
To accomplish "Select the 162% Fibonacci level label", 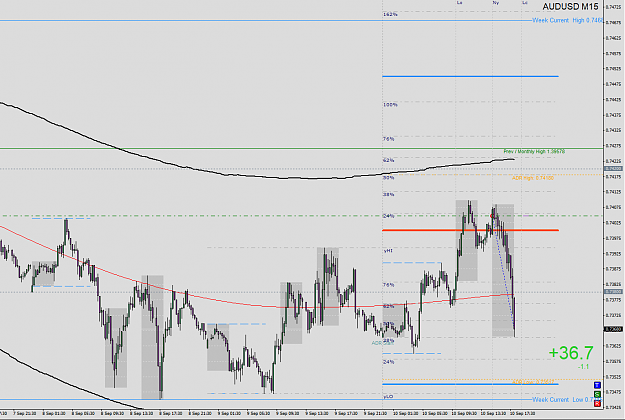I will pos(390,14).
